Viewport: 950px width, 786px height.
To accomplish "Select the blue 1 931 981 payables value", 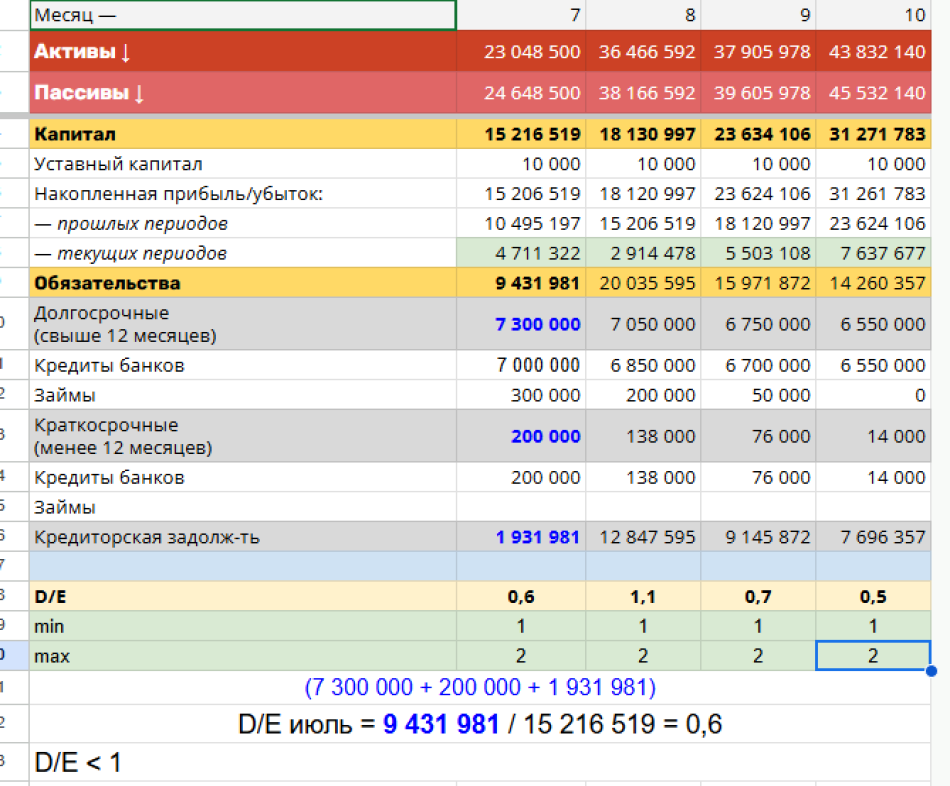I will pyautogui.click(x=537, y=537).
